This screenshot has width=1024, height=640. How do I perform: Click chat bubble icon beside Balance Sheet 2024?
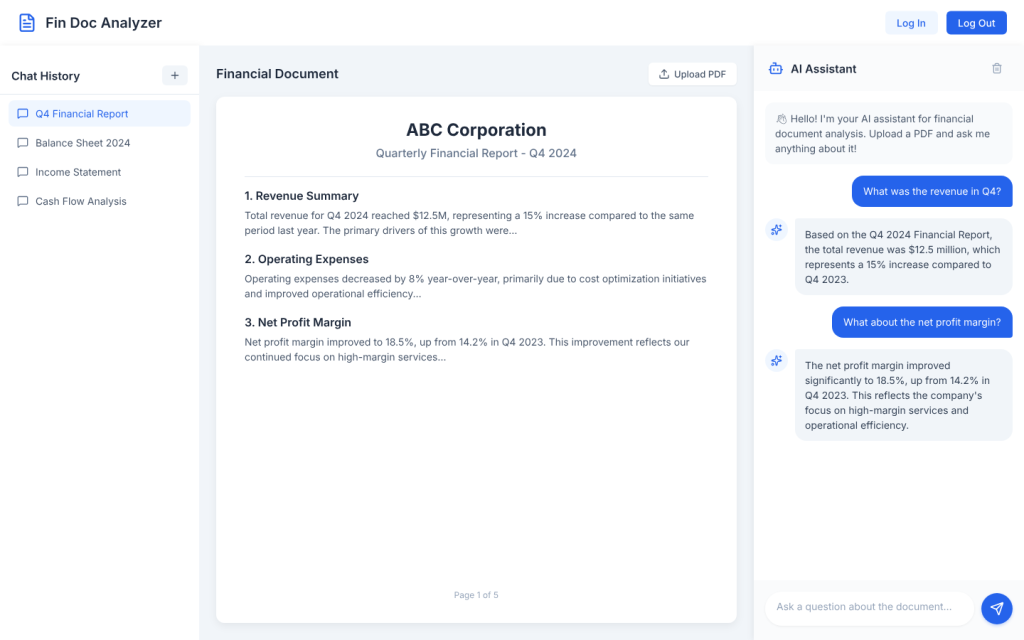23,143
